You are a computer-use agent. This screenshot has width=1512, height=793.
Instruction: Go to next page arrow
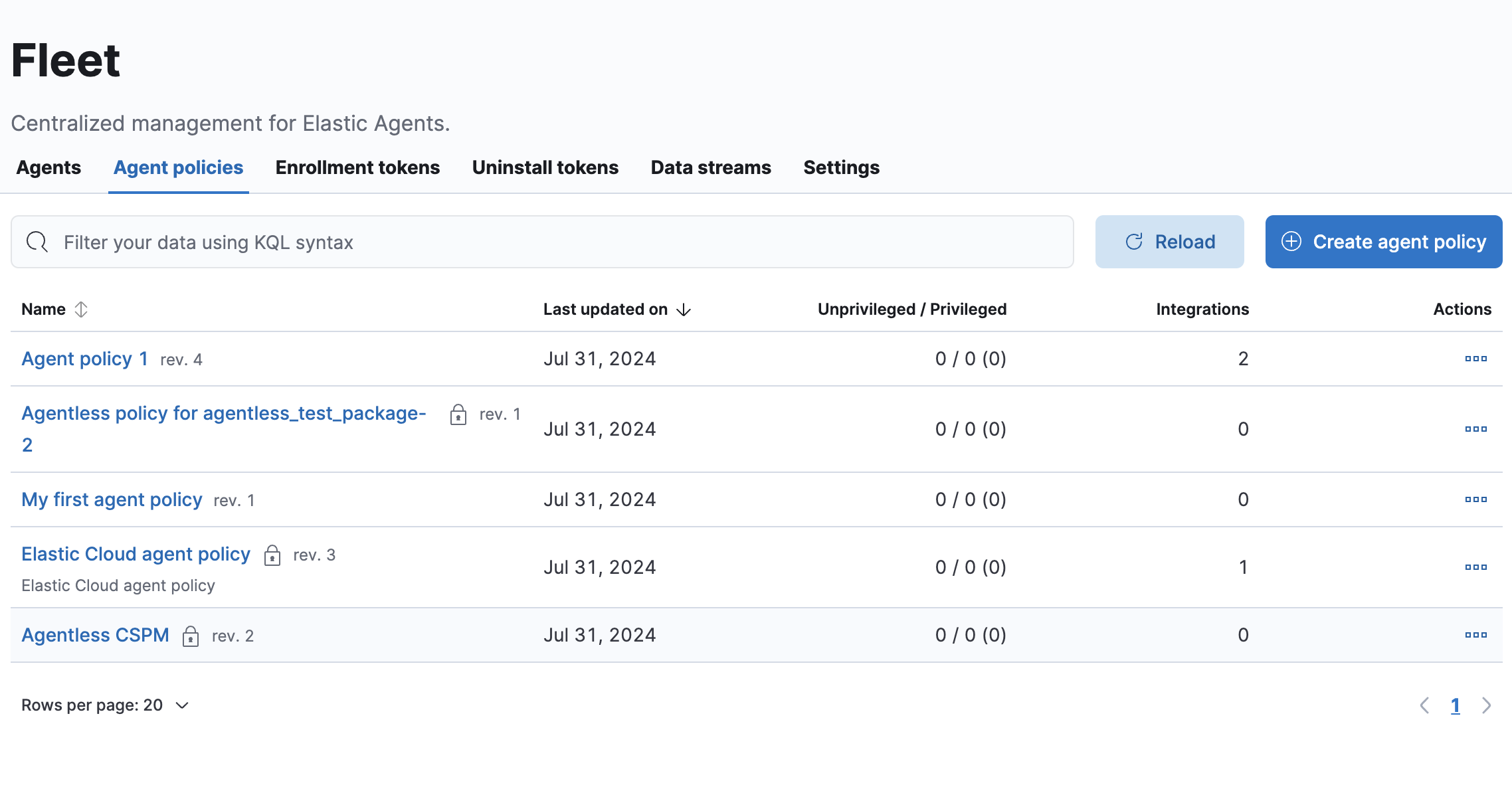coord(1486,705)
